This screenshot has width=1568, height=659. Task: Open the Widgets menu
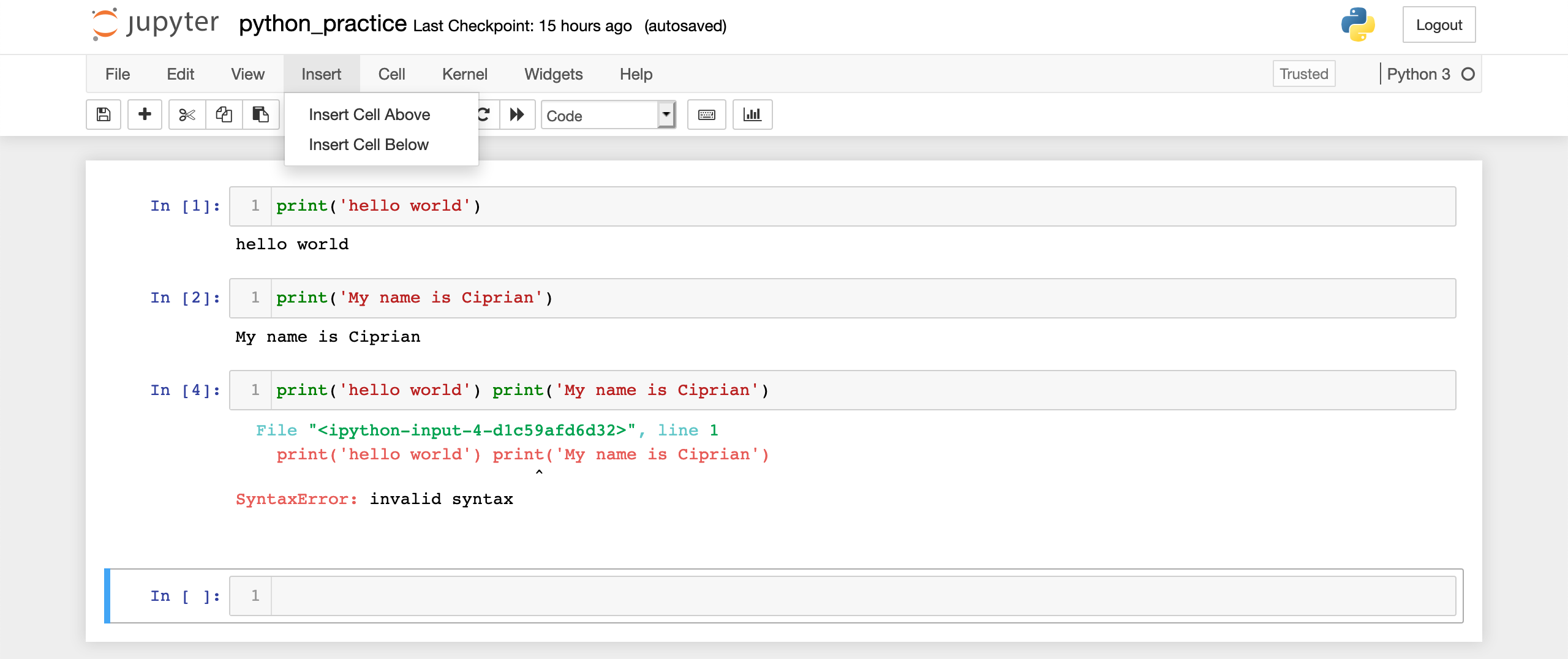point(553,73)
